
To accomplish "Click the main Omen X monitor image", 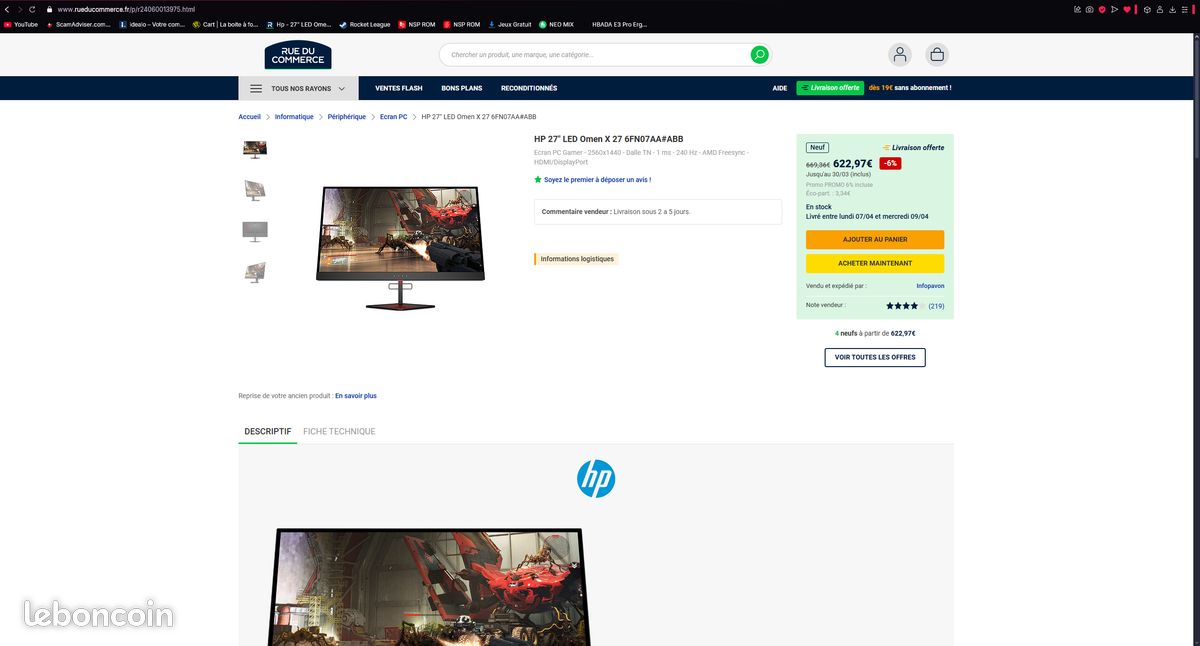I will [401, 247].
